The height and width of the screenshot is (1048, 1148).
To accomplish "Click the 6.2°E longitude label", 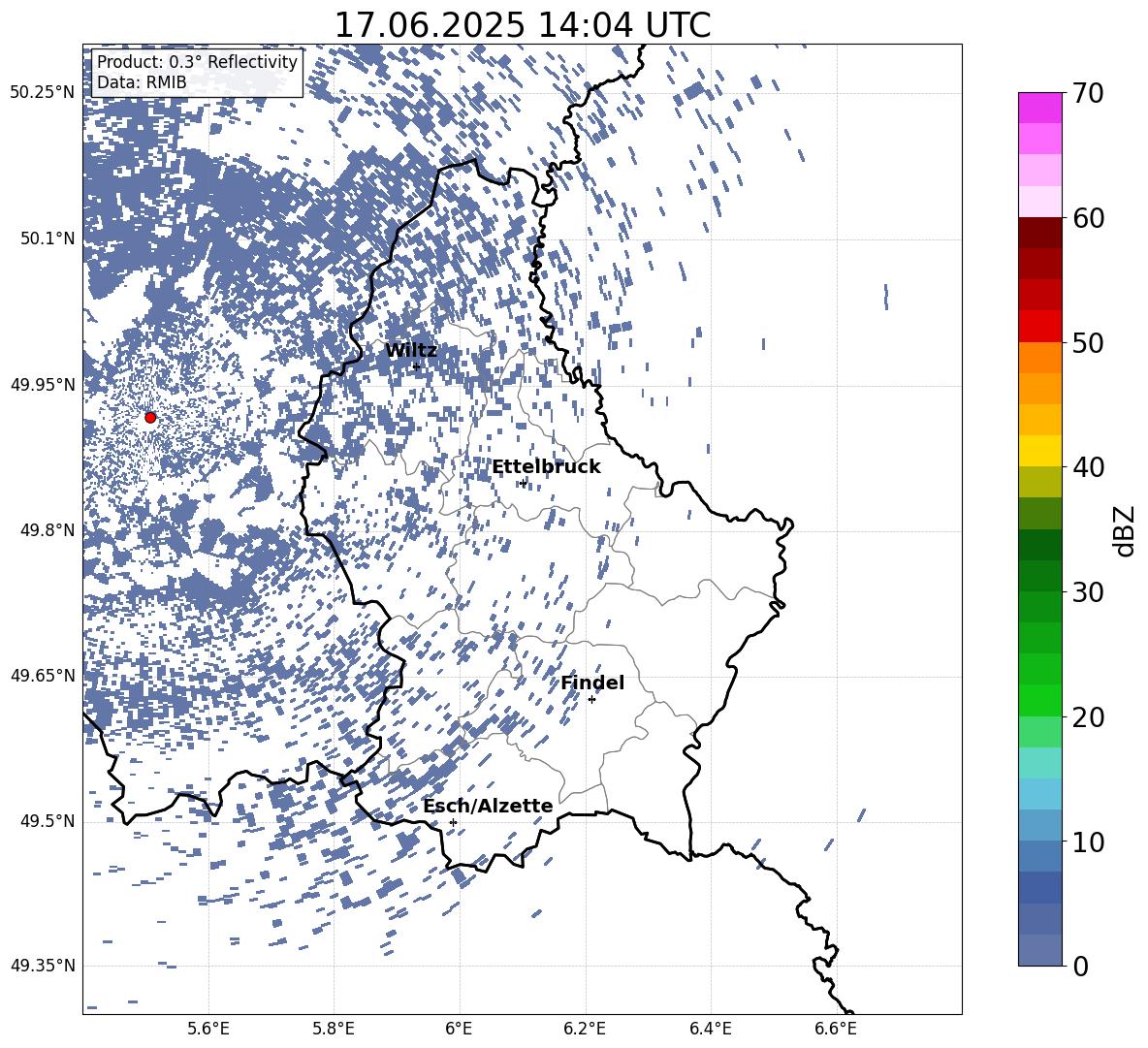I will tap(585, 1029).
